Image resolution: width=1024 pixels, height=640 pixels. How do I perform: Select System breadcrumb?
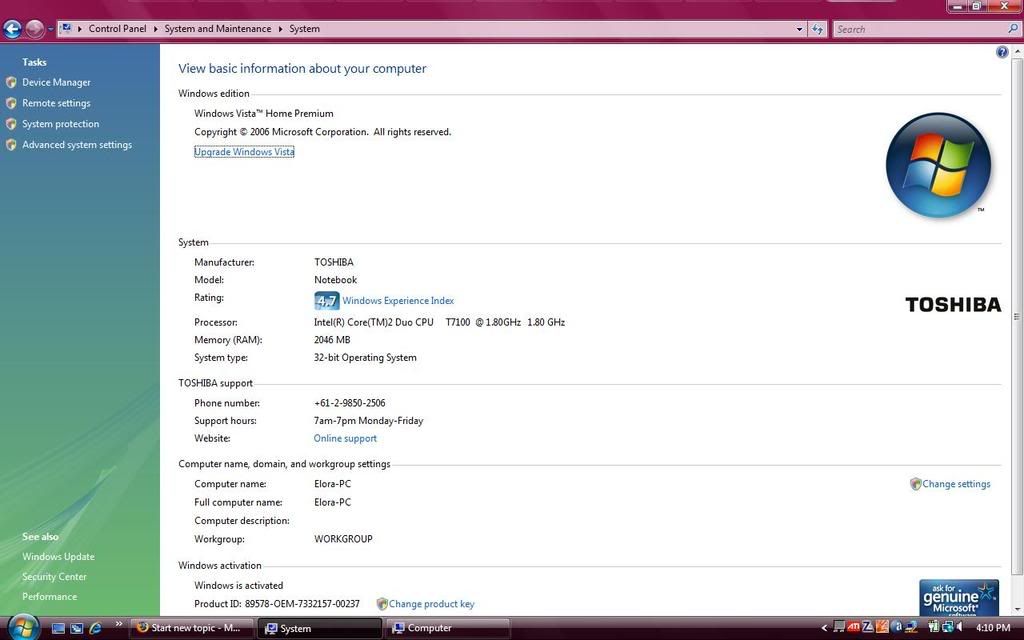pyautogui.click(x=304, y=29)
